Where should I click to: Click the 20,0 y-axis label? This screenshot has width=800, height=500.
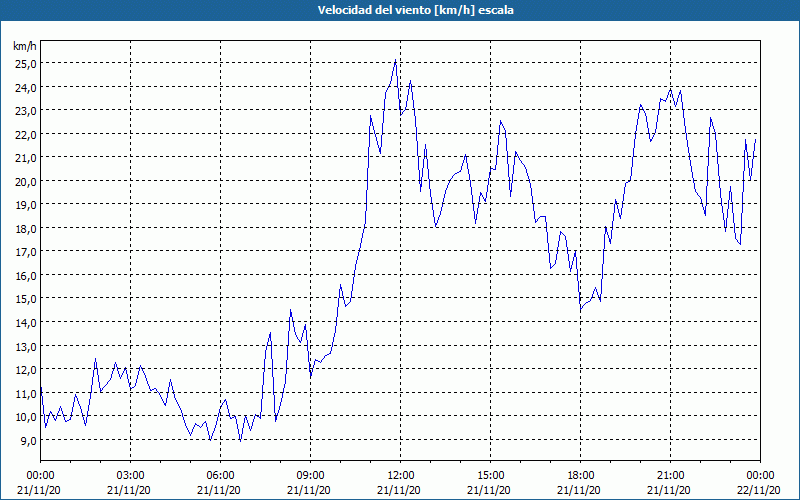pos(25,182)
